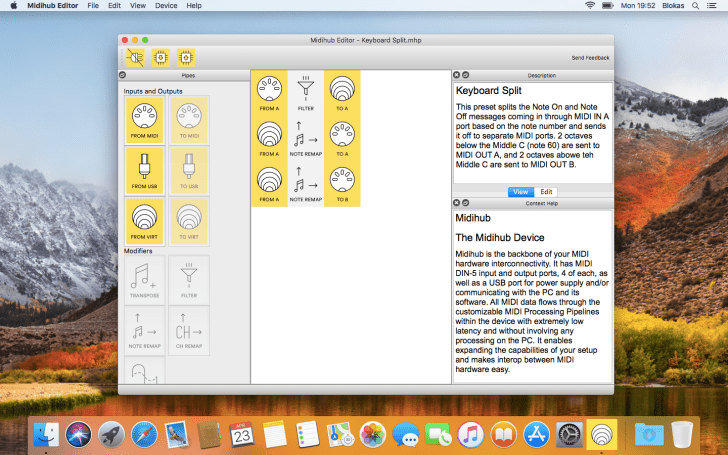This screenshot has width=728, height=455.
Task: Open the Apple menu
Action: click(x=13, y=6)
